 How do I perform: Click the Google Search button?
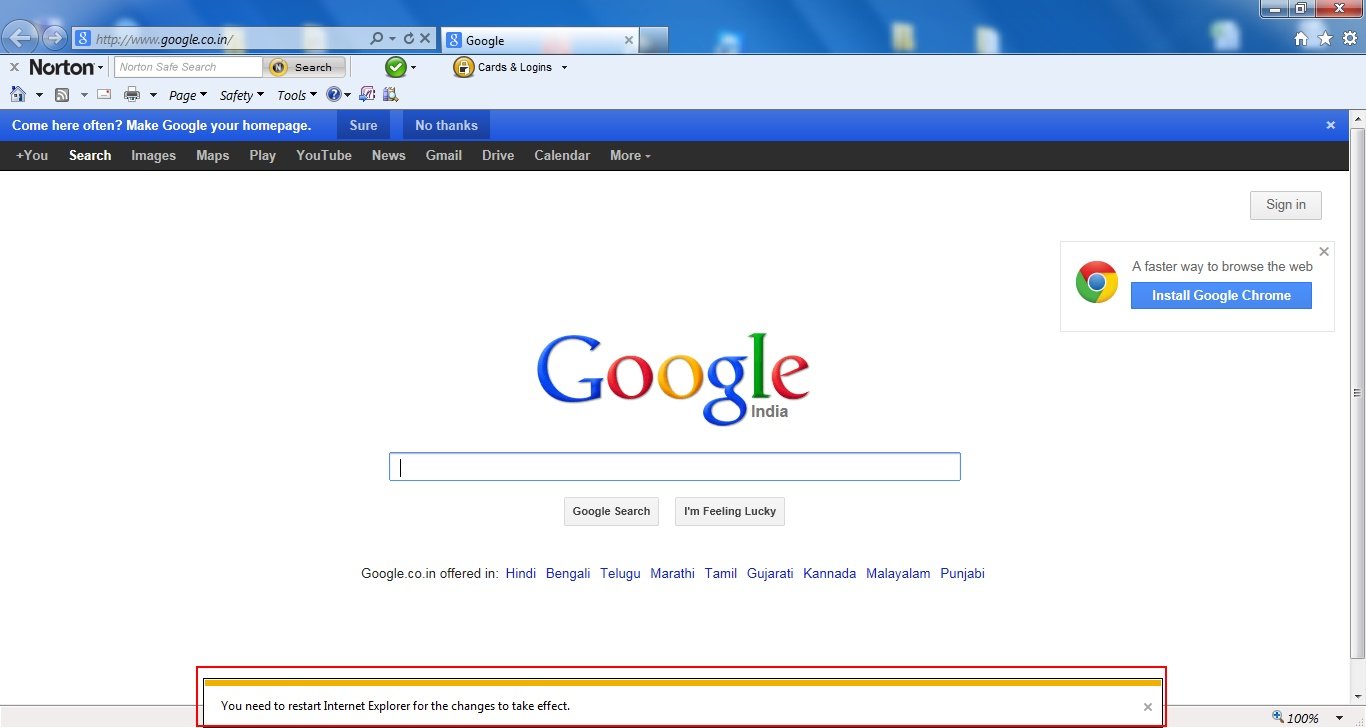pos(611,511)
